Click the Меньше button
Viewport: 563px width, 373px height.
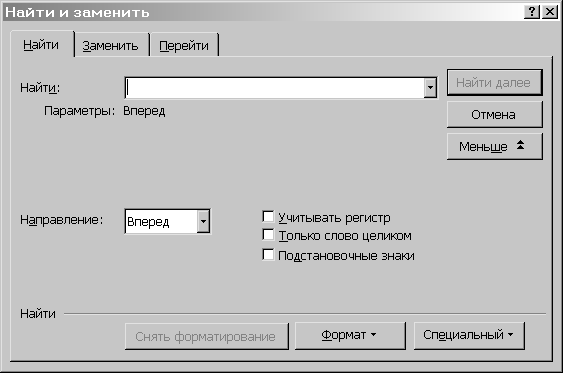point(494,146)
